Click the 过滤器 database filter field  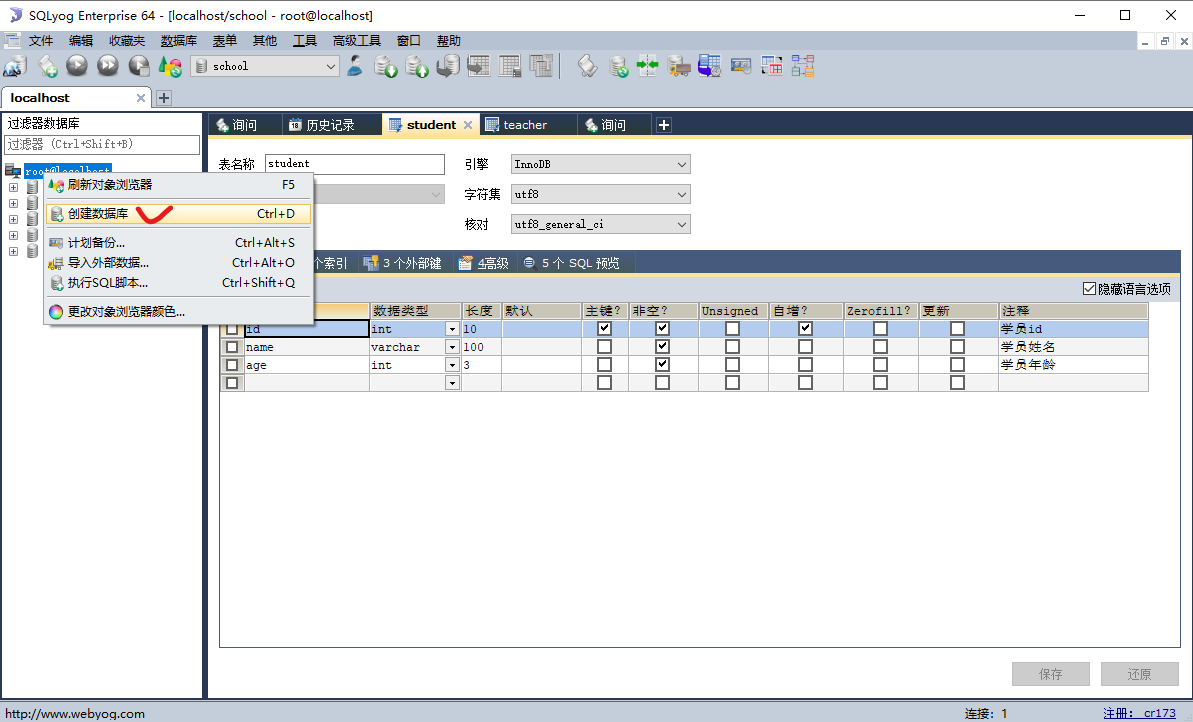coord(102,145)
